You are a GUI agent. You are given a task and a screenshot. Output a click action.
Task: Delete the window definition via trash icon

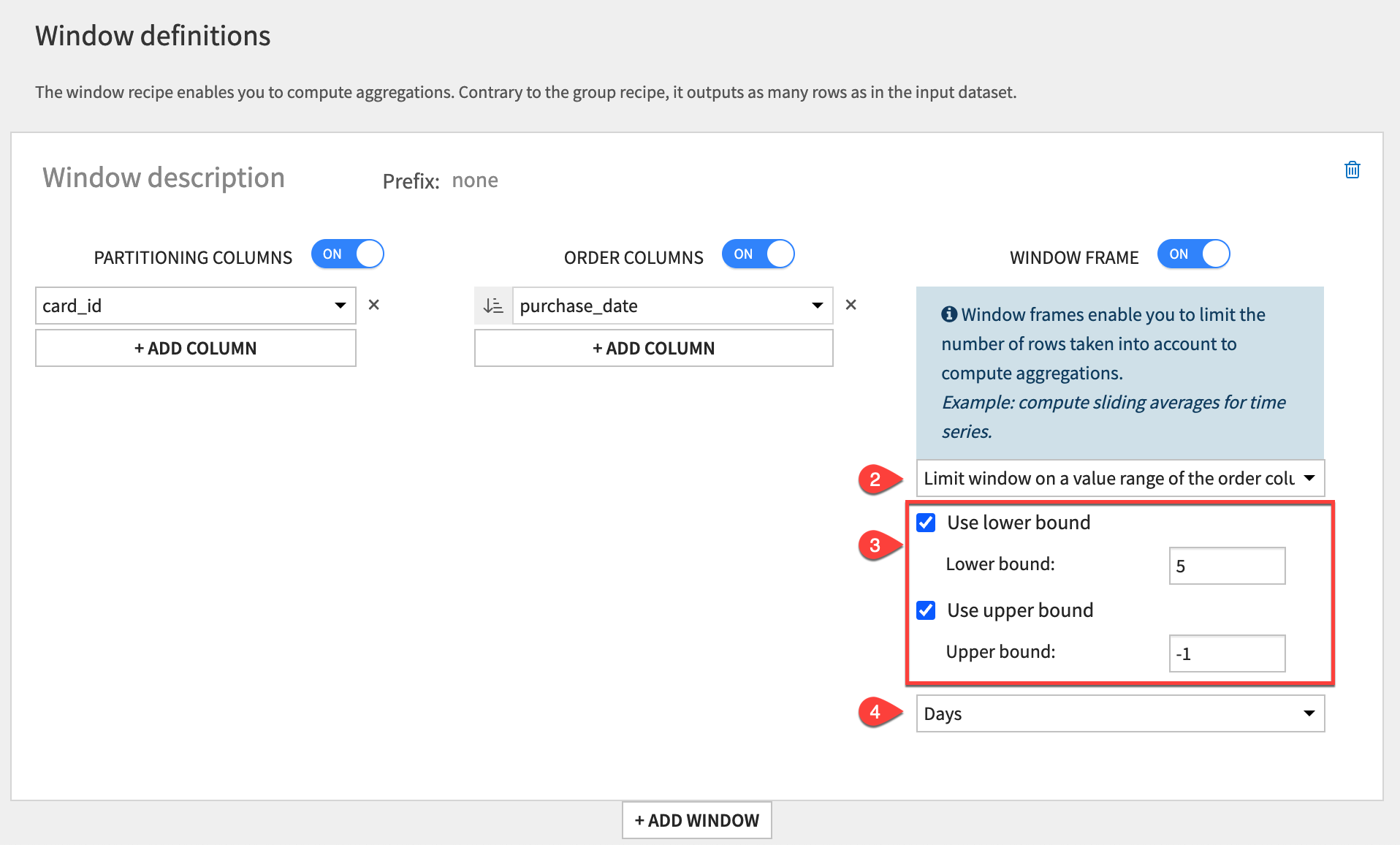[1353, 170]
